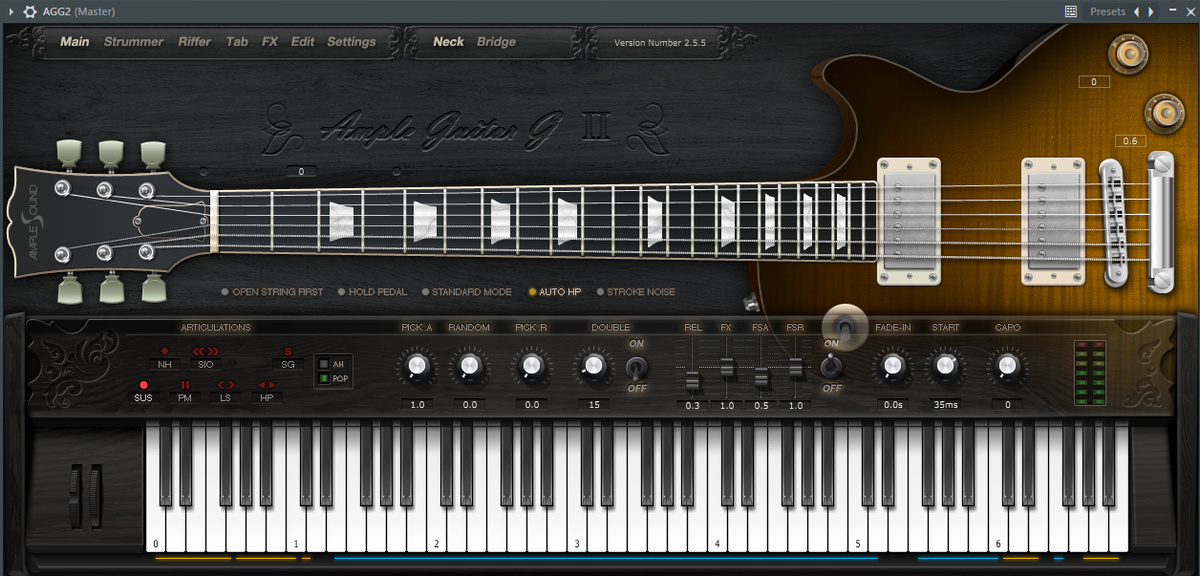Choose the SIO slide in/out articulation

pyautogui.click(x=205, y=365)
